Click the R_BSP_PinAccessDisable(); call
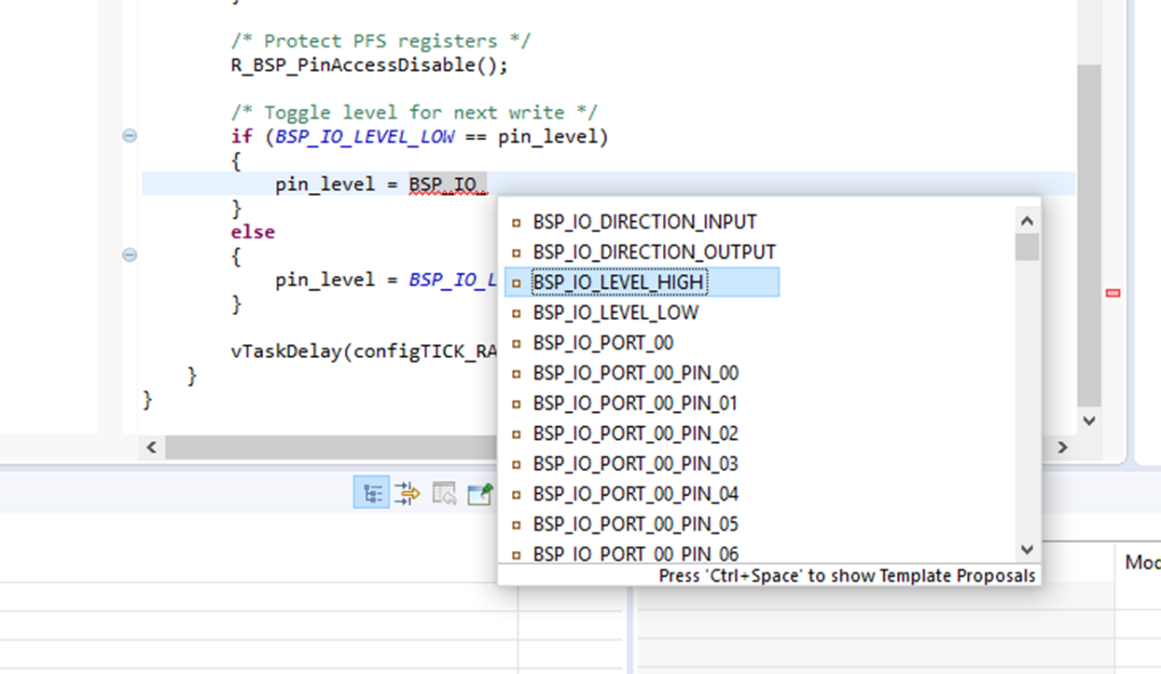The height and width of the screenshot is (674, 1161). click(369, 65)
